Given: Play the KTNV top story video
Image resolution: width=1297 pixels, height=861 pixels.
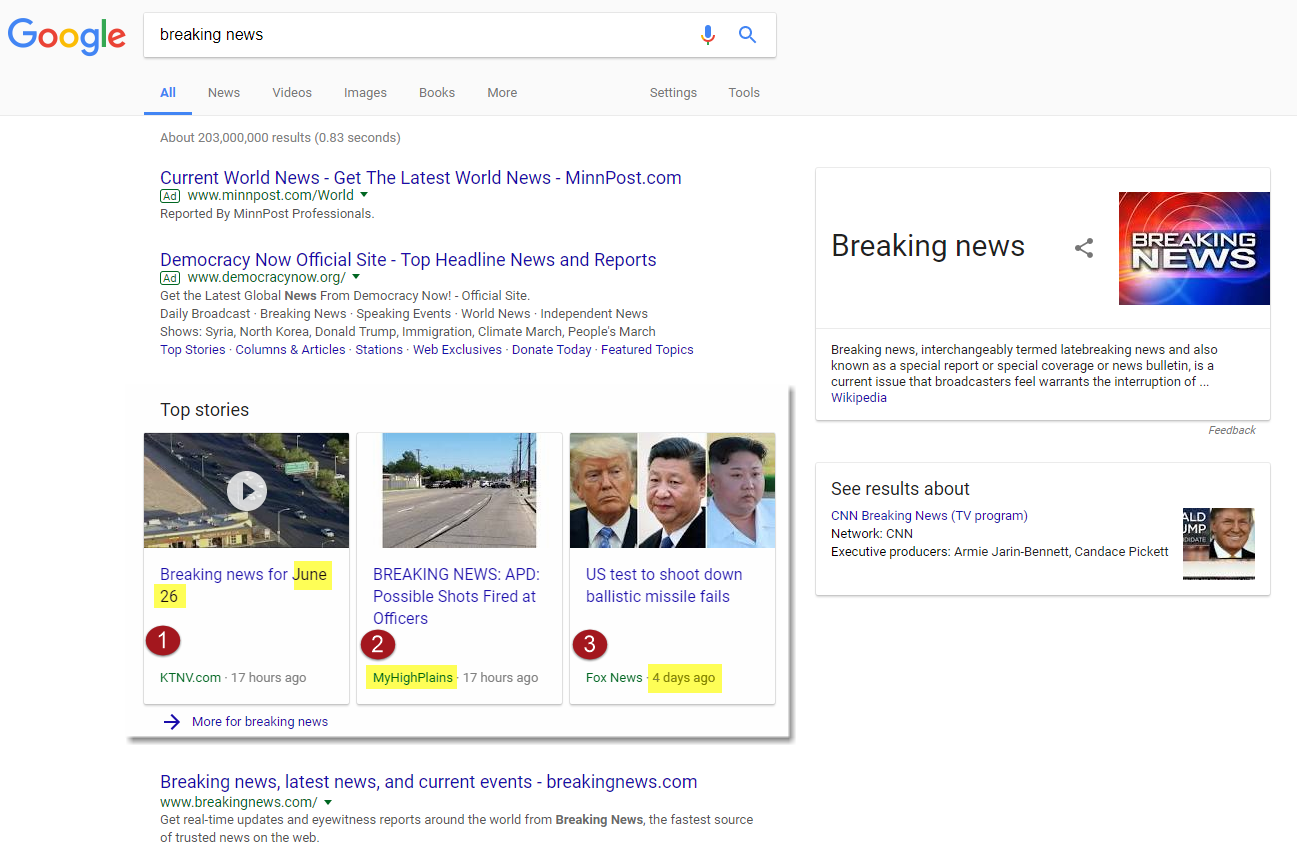Looking at the screenshot, I should point(246,491).
